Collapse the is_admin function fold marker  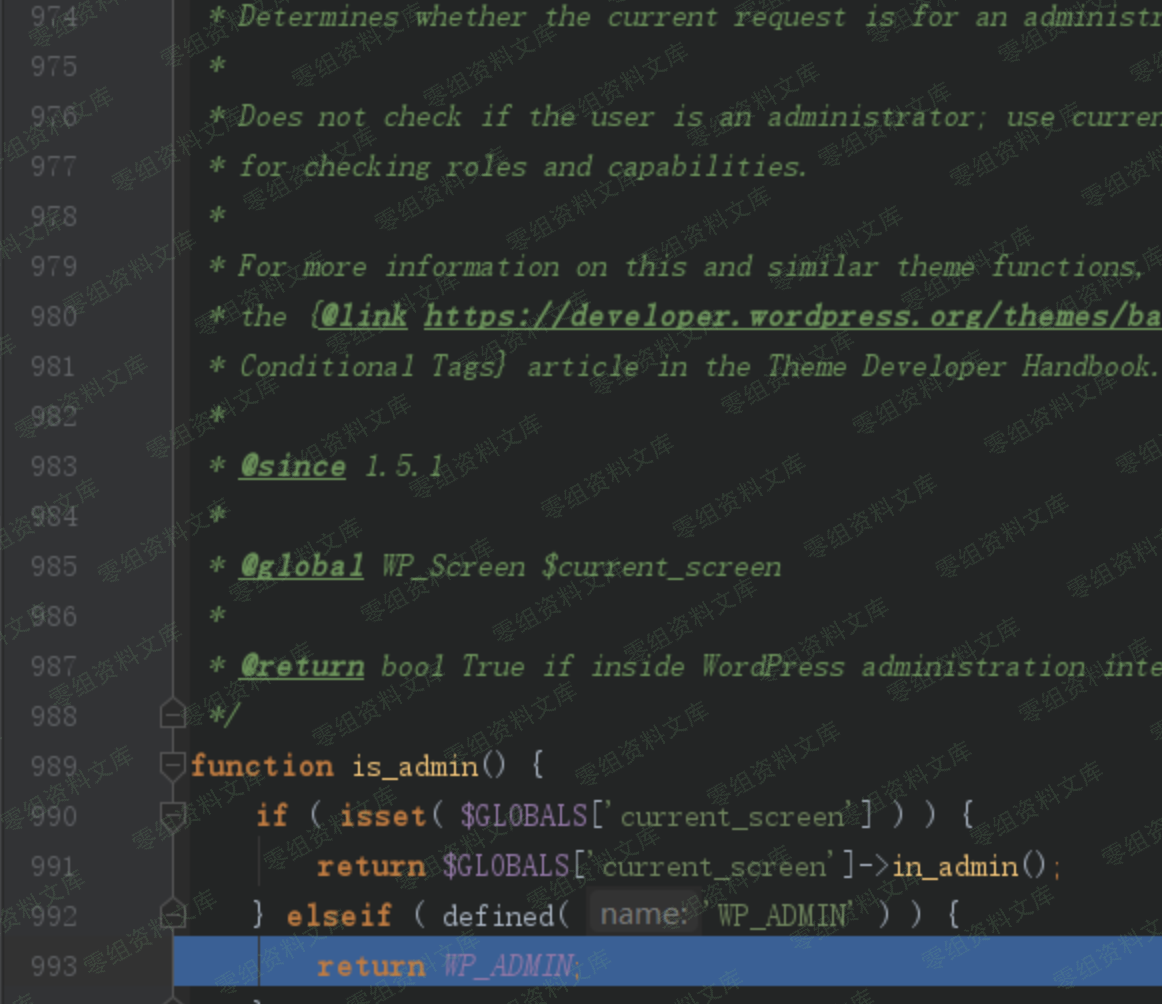[x=172, y=766]
